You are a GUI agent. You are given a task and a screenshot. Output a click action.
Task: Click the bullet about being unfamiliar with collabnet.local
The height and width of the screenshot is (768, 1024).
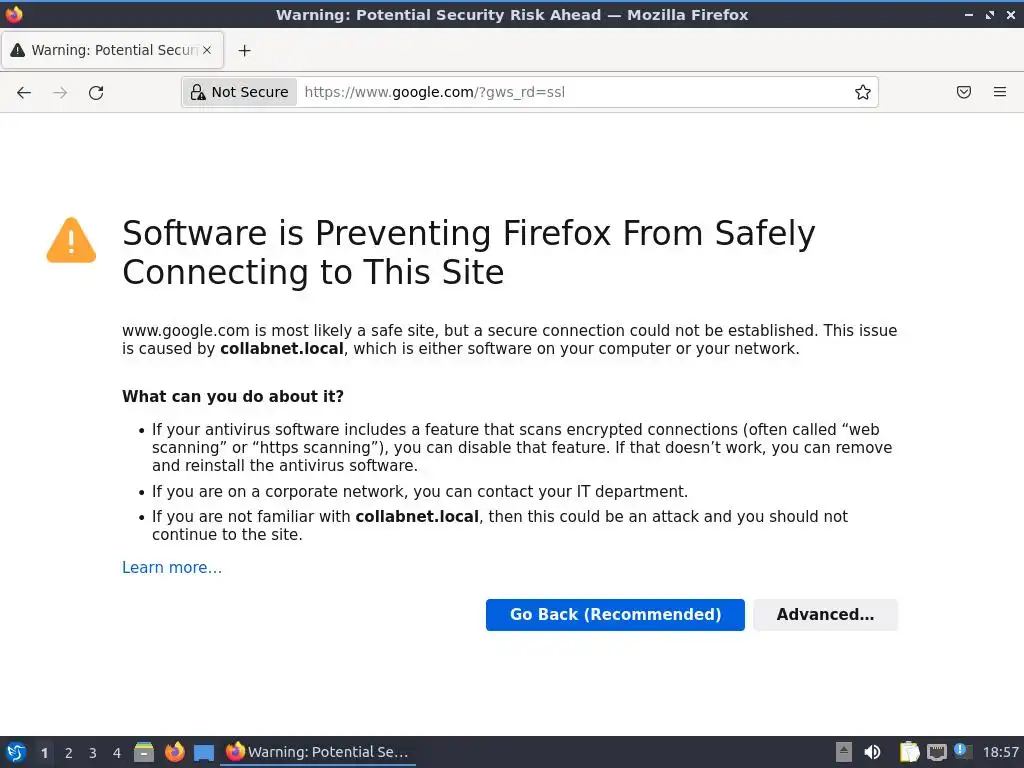[500, 525]
